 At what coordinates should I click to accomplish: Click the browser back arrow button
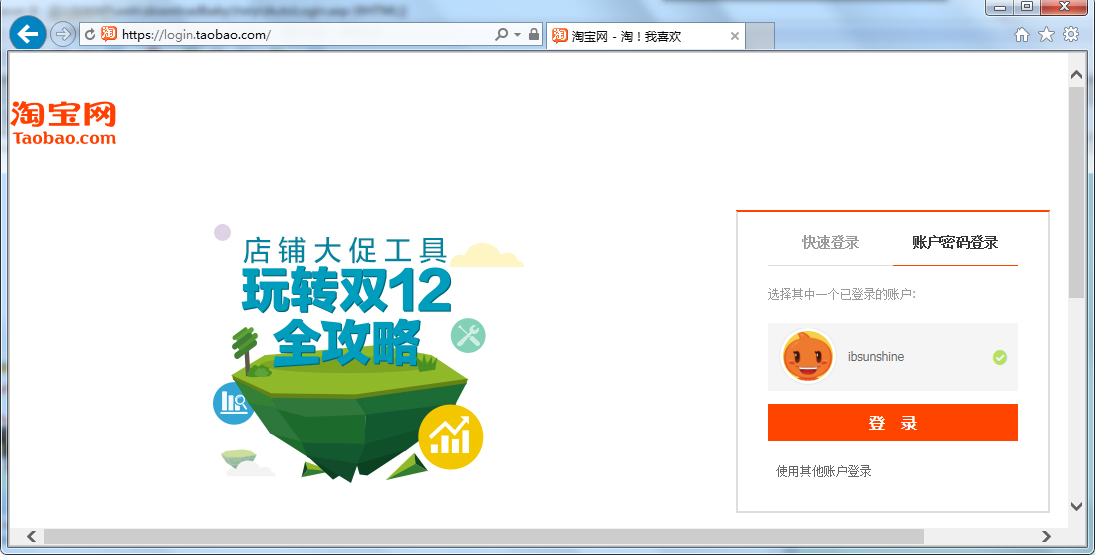pos(28,34)
